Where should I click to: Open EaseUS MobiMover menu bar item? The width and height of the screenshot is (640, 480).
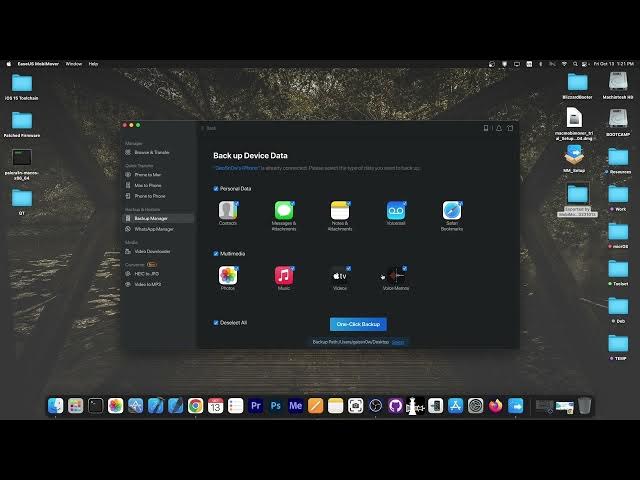point(38,64)
